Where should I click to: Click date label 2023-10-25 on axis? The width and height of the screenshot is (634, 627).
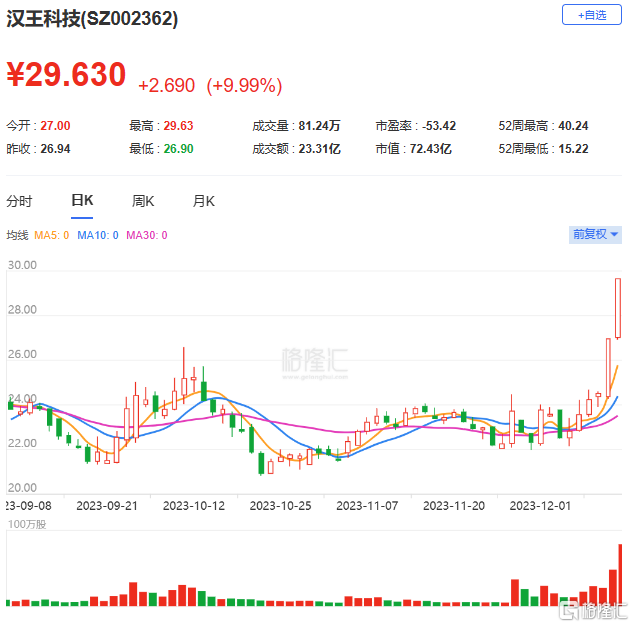[x=281, y=506]
